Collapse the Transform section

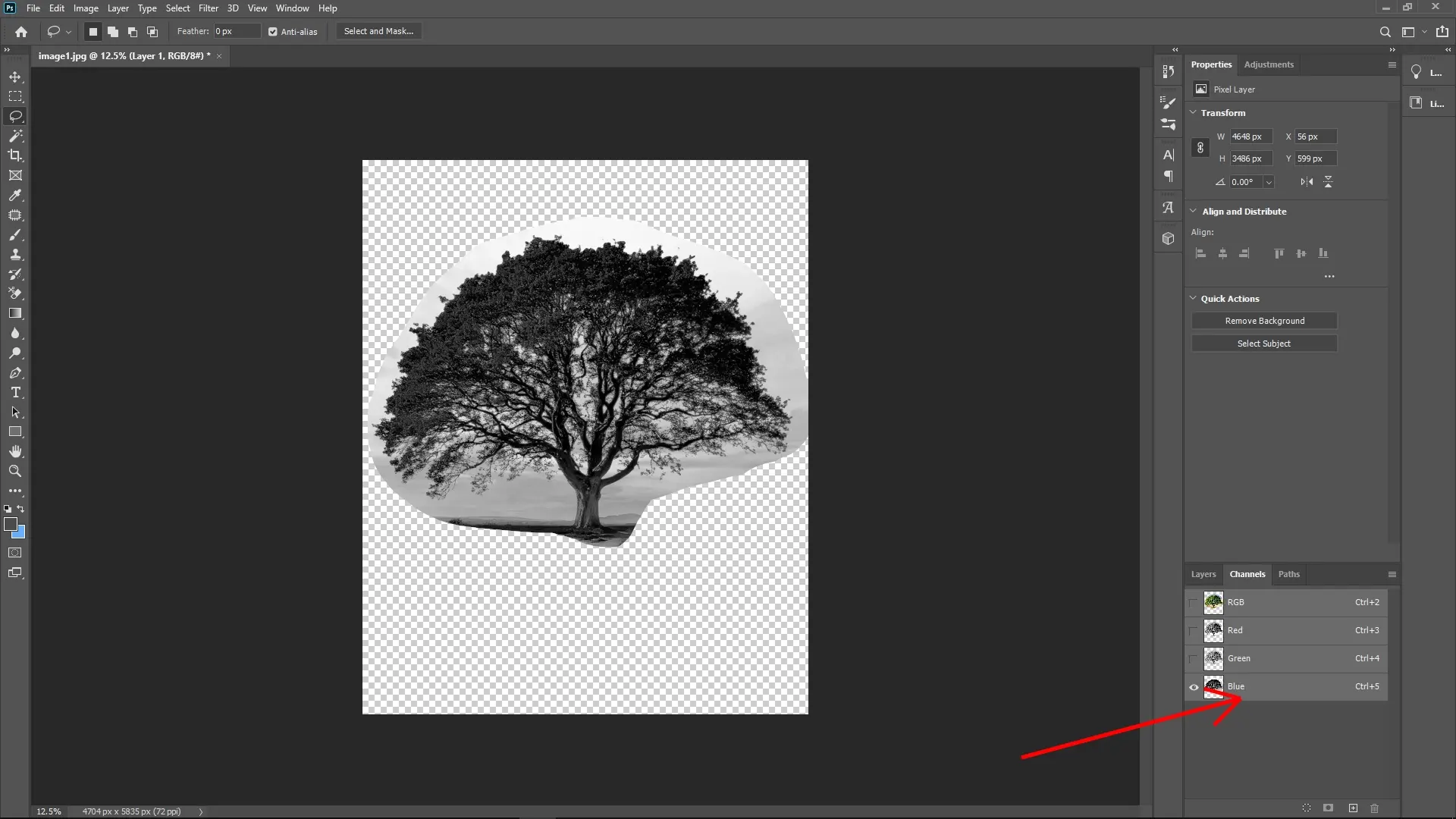pos(1193,112)
